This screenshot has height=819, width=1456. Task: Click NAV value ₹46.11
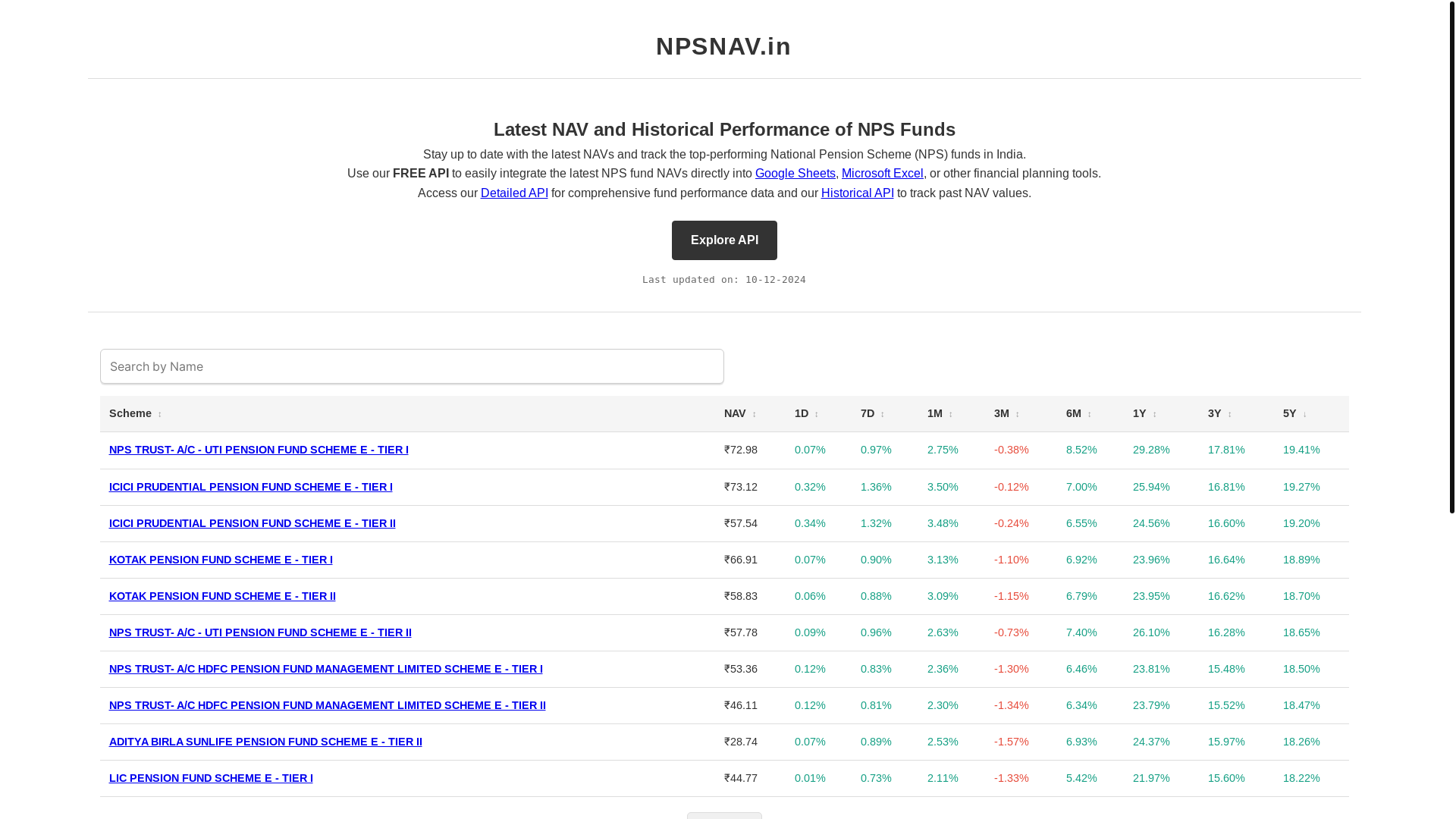click(x=740, y=705)
